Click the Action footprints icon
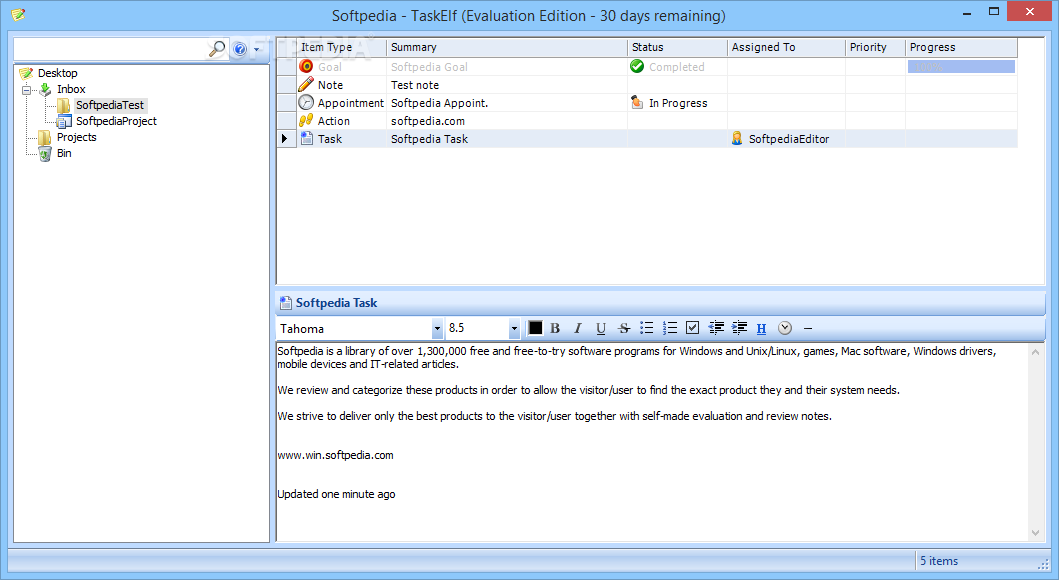Screen dimensions: 1059x580 pyautogui.click(x=306, y=120)
